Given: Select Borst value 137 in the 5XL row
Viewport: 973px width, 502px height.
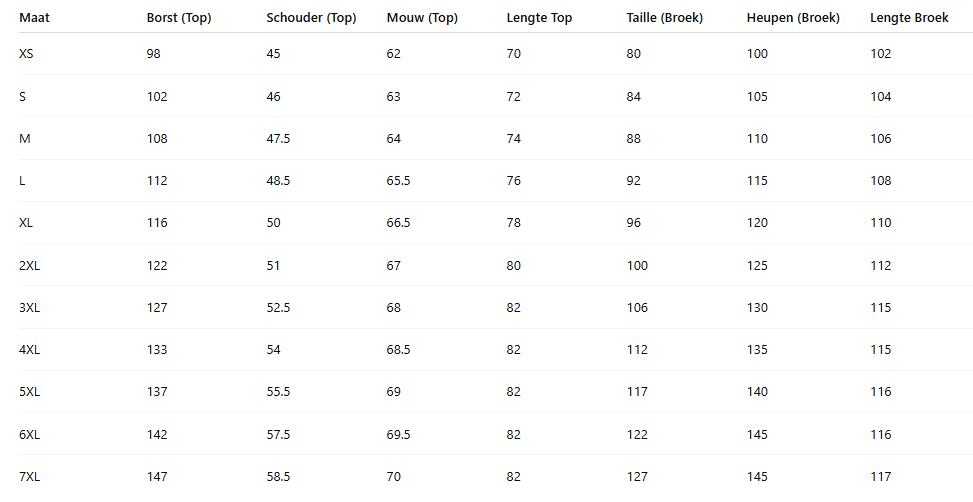Looking at the screenshot, I should click(x=157, y=392).
